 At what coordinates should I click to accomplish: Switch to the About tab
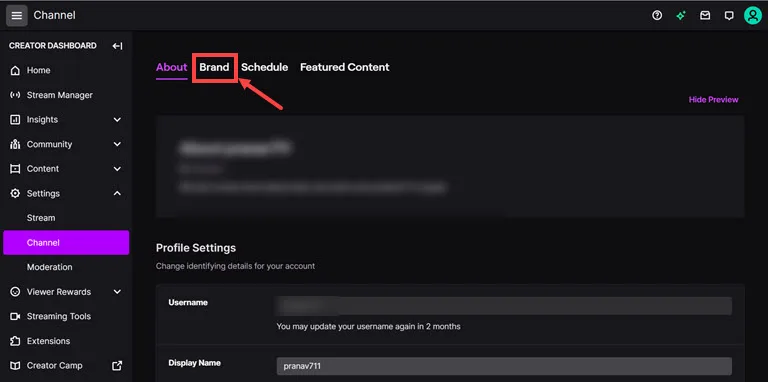pyautogui.click(x=171, y=68)
